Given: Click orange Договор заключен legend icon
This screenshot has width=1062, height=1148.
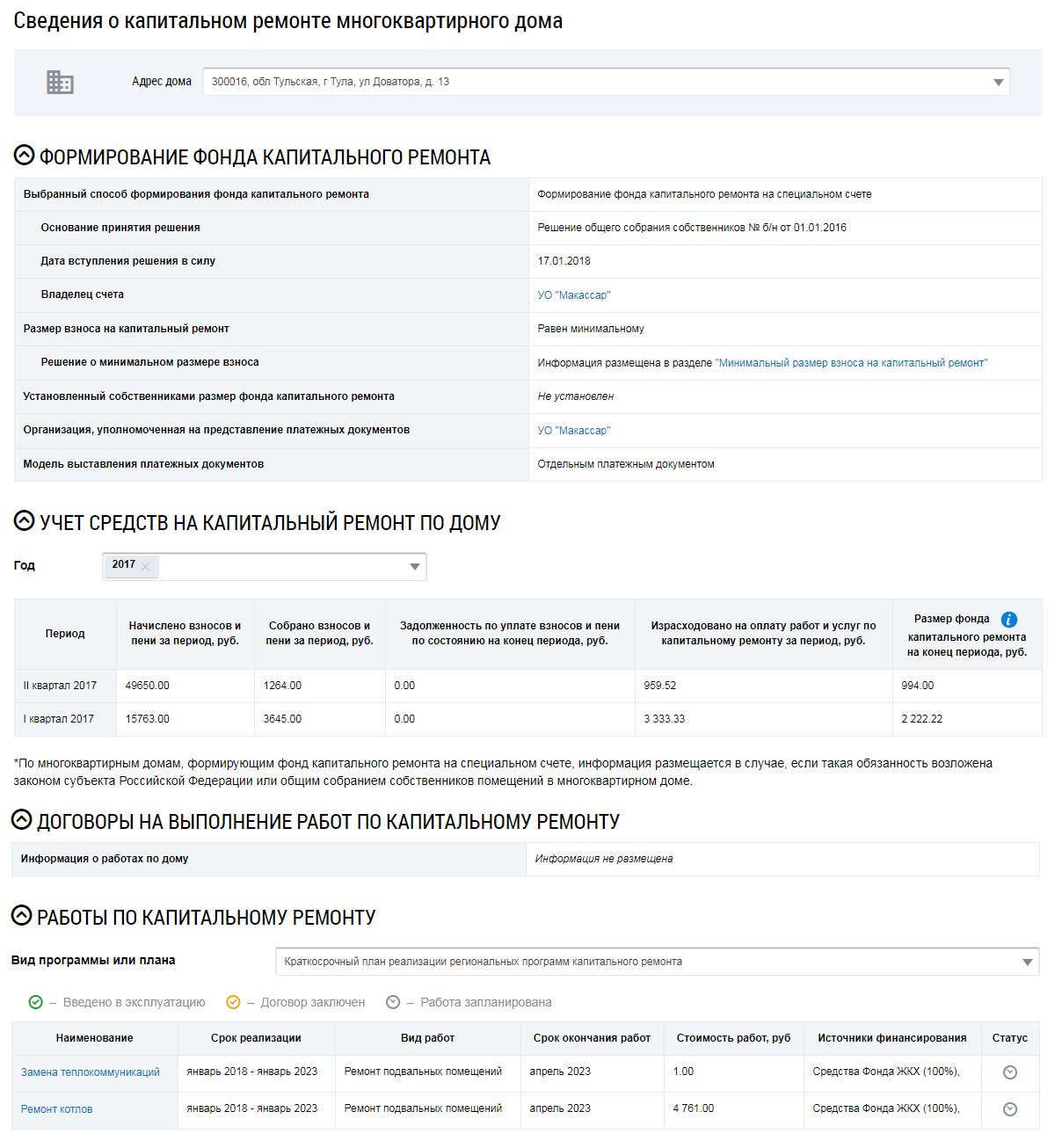Looking at the screenshot, I should 233,1002.
